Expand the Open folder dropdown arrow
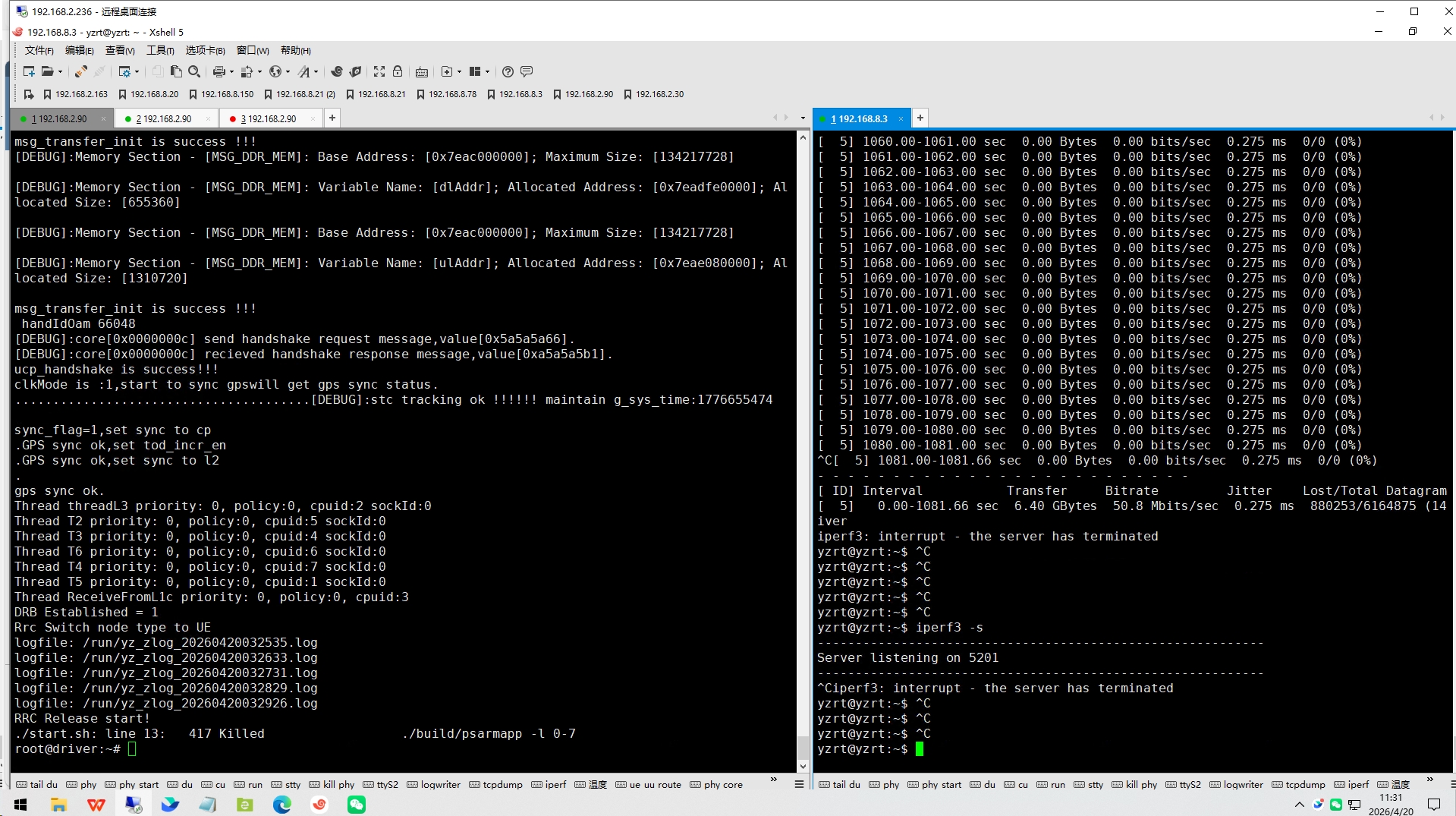This screenshot has width=1456, height=816. [60, 71]
